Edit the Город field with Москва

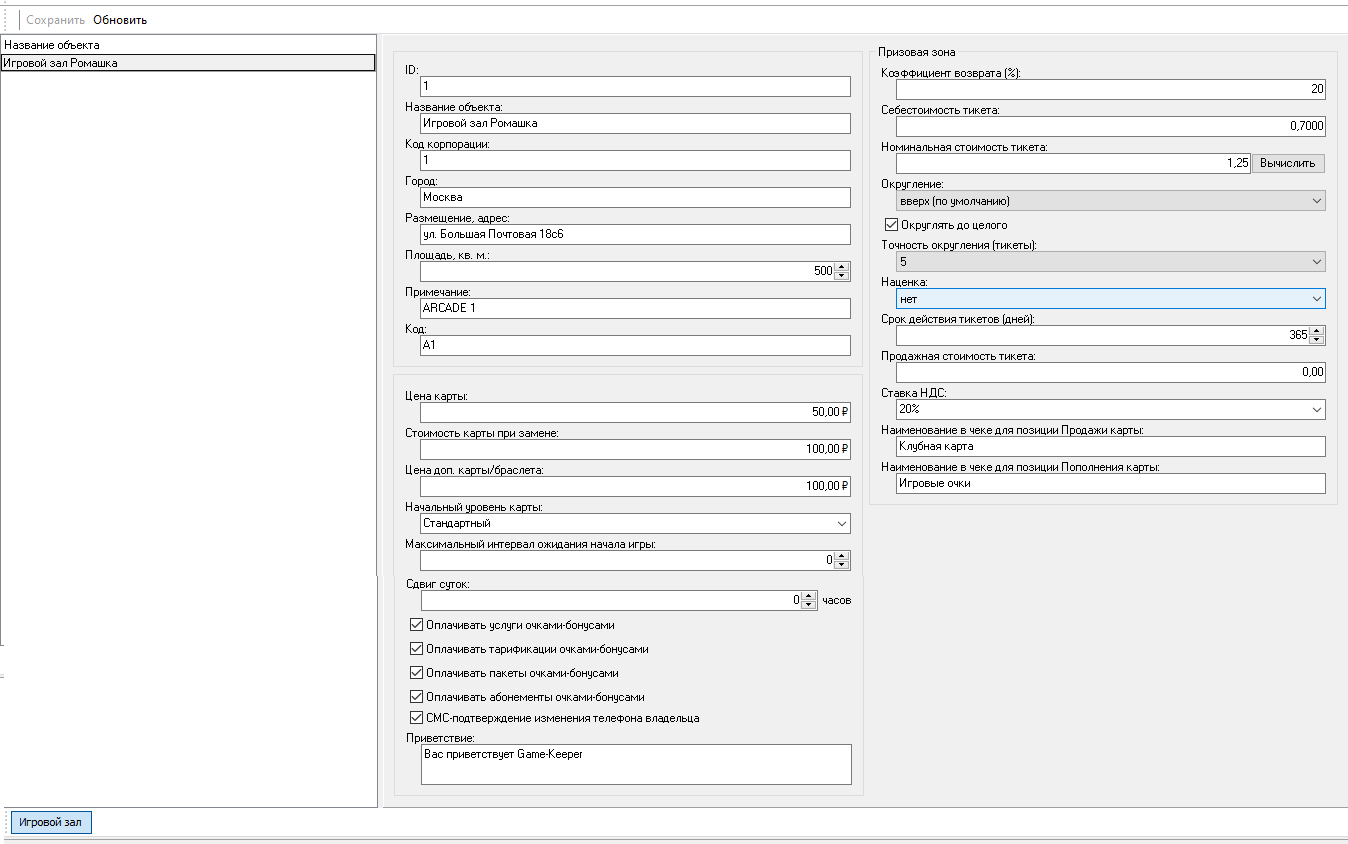635,197
